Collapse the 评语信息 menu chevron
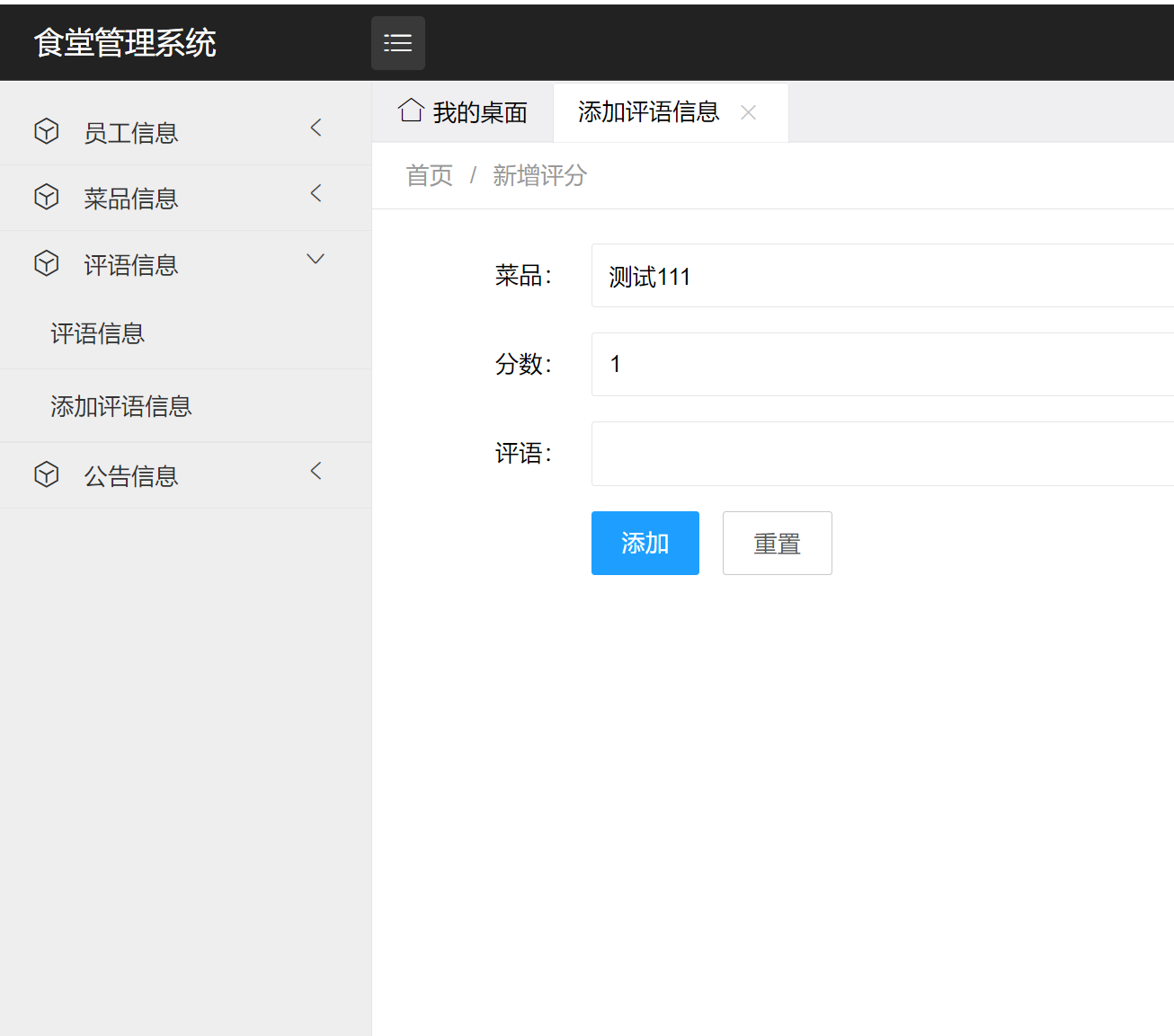The height and width of the screenshot is (1036, 1174). click(316, 259)
